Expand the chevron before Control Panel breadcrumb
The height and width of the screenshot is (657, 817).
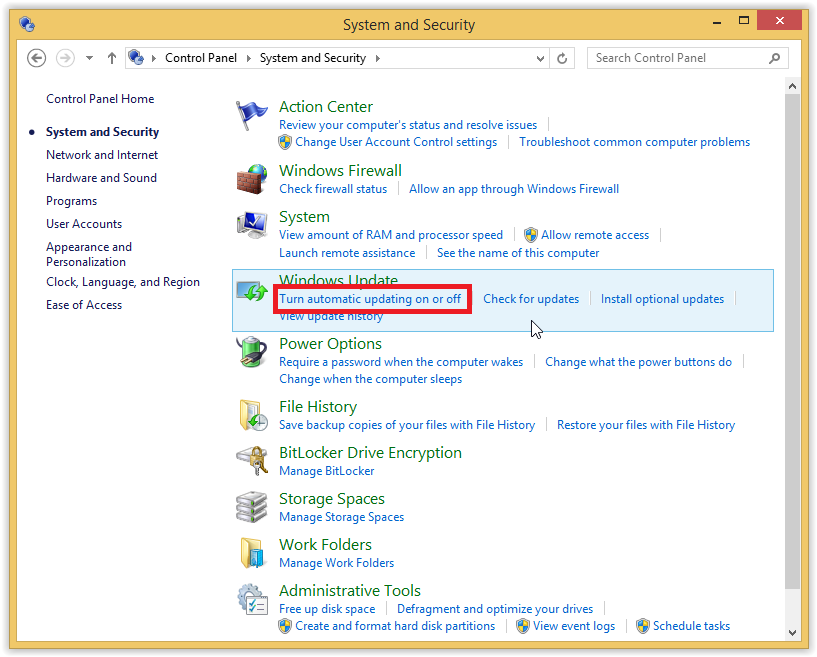(x=154, y=58)
